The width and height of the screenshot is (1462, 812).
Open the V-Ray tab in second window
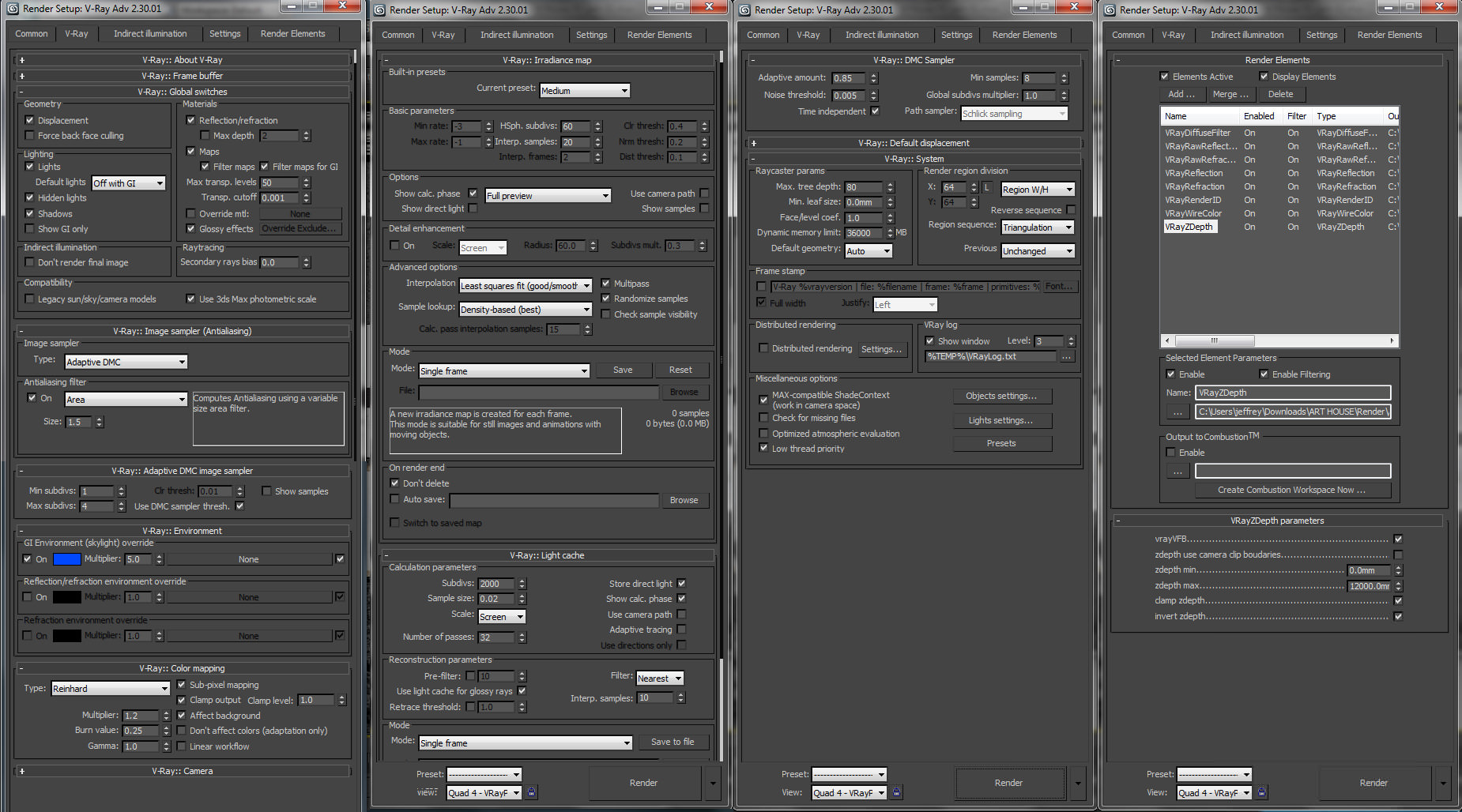(x=443, y=35)
